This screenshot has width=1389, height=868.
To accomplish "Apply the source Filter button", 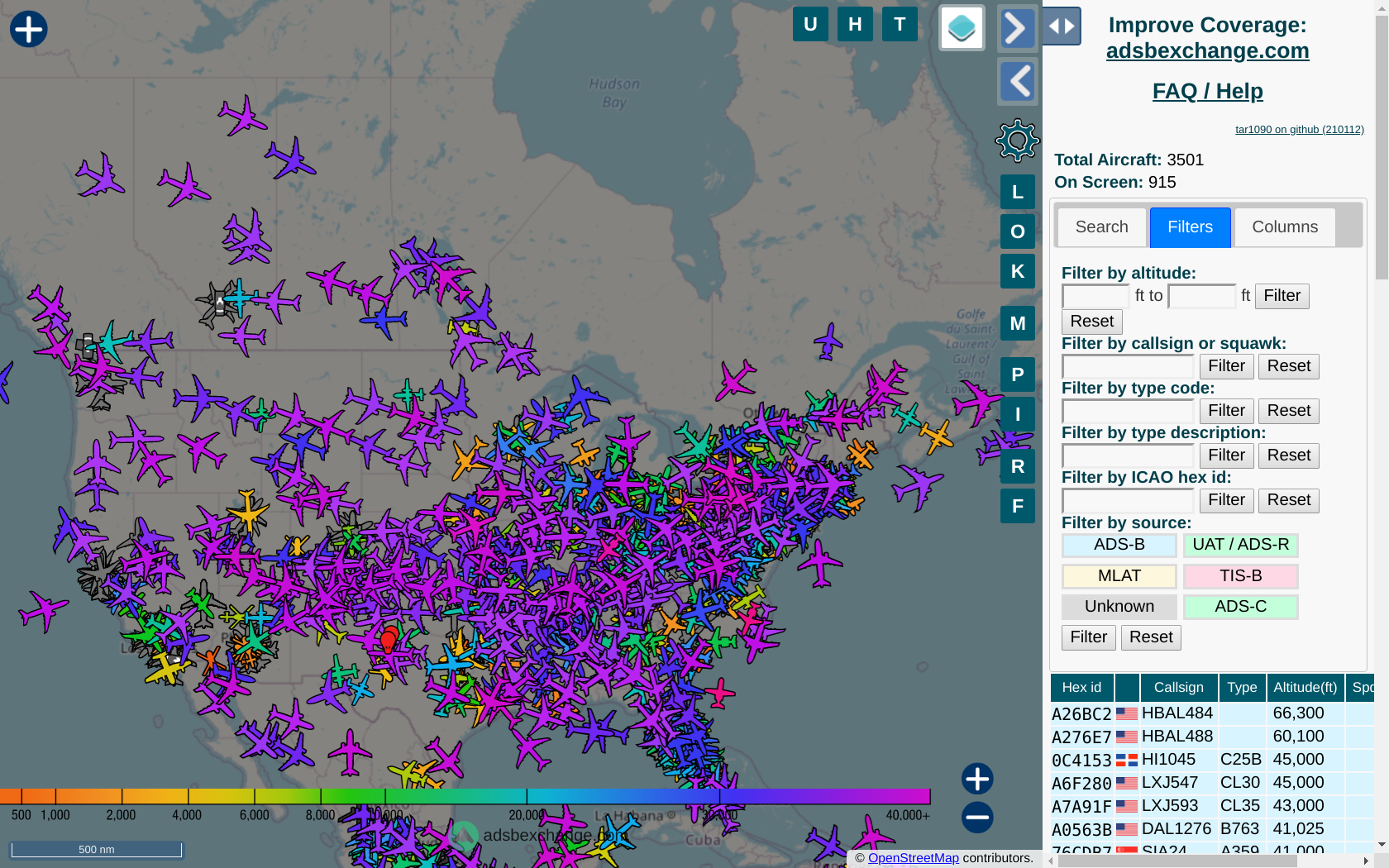I will tap(1088, 637).
